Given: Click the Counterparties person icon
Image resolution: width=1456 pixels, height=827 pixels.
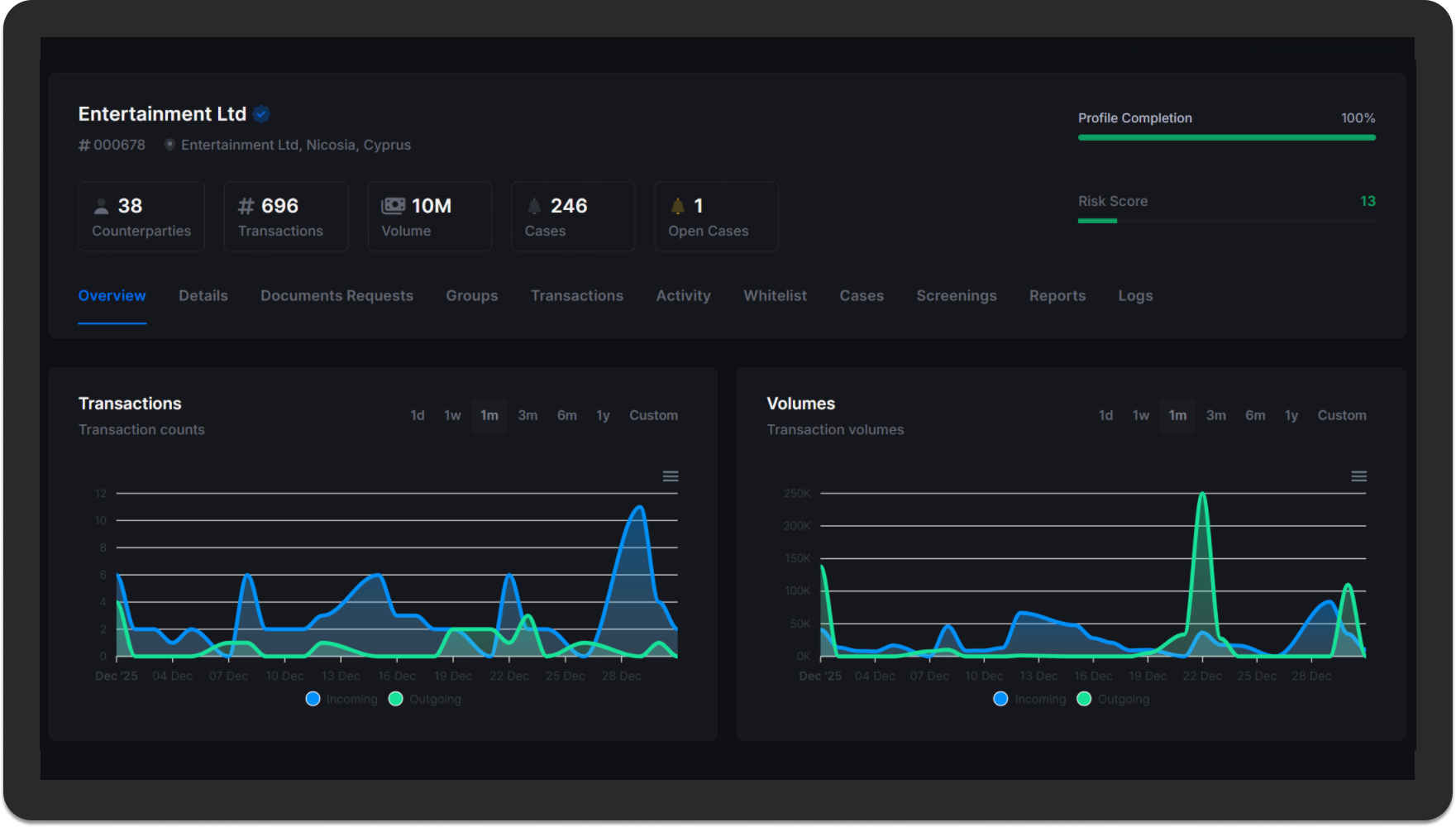Looking at the screenshot, I should (102, 206).
